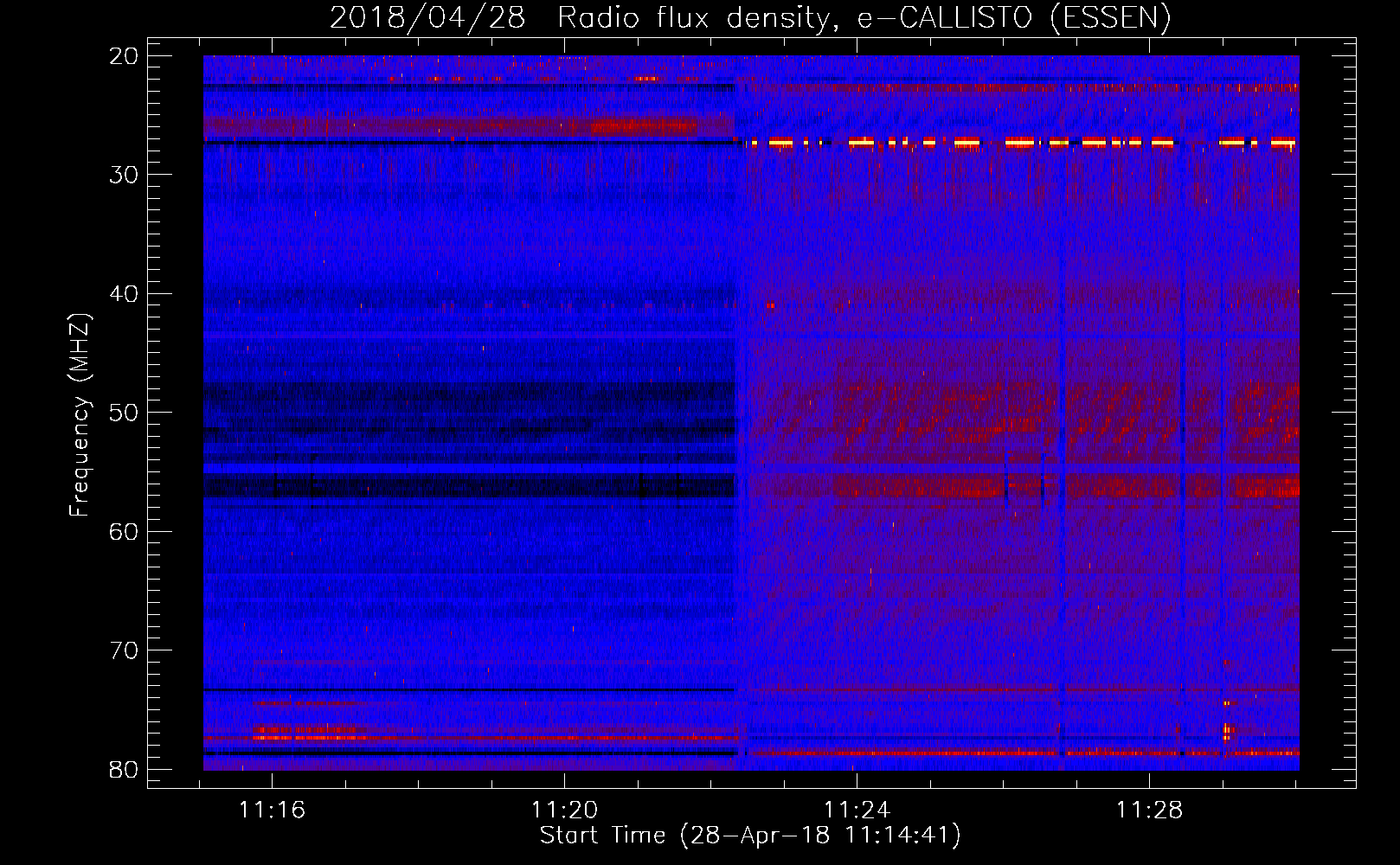Click the 'Frequency (MHZ)' axis label

coord(80,415)
